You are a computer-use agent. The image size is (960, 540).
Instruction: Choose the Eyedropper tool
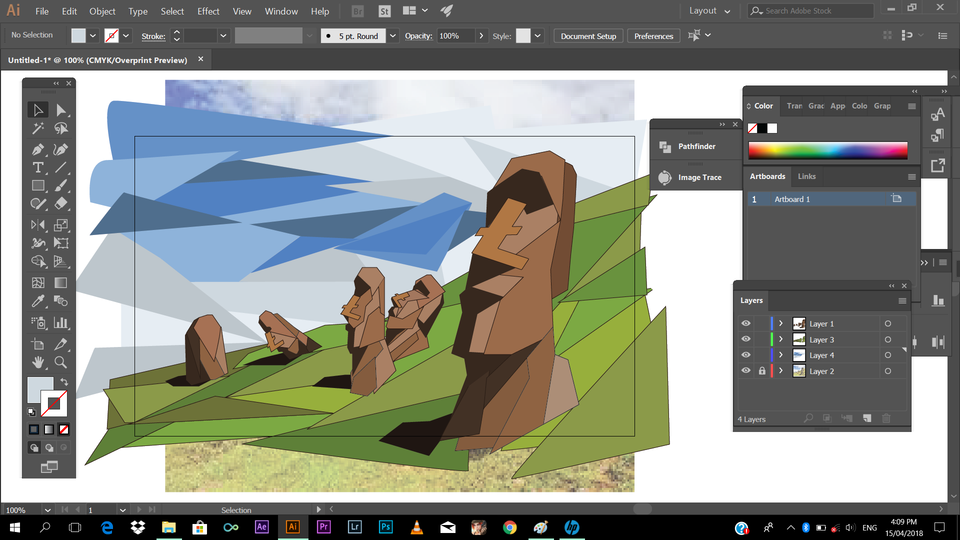(x=38, y=302)
